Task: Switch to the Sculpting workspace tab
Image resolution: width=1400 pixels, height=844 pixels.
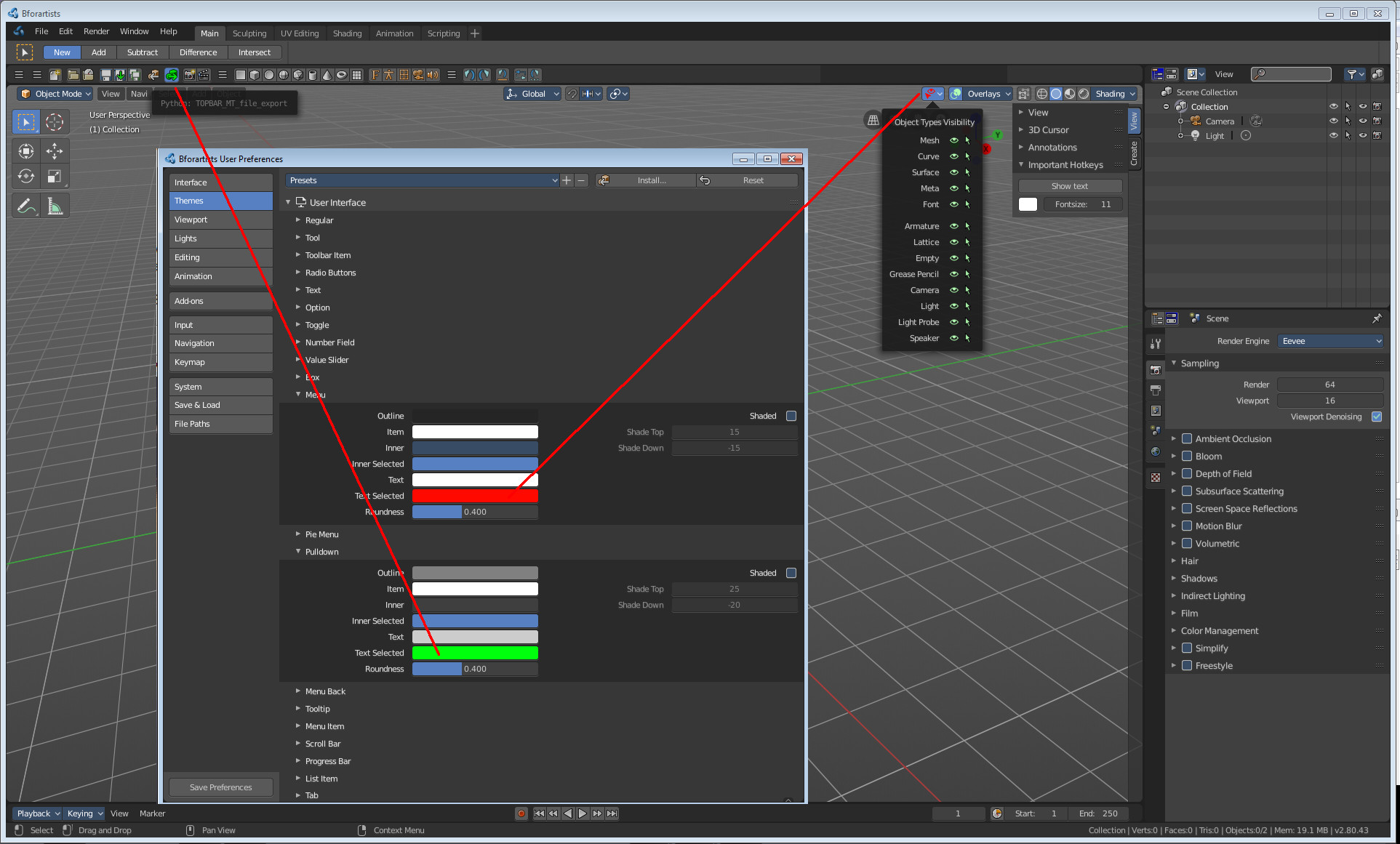Action: (x=249, y=33)
